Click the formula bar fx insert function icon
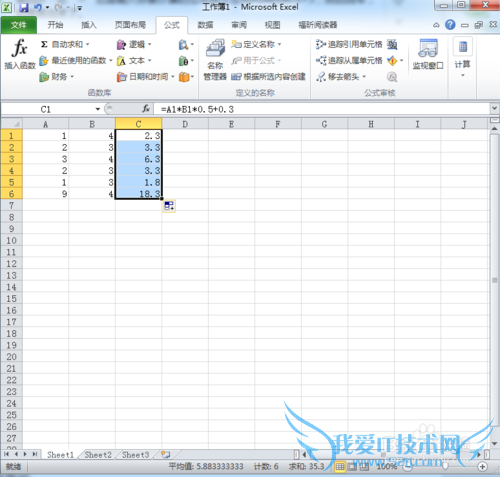Viewport: 500px width, 477px height. 146,109
